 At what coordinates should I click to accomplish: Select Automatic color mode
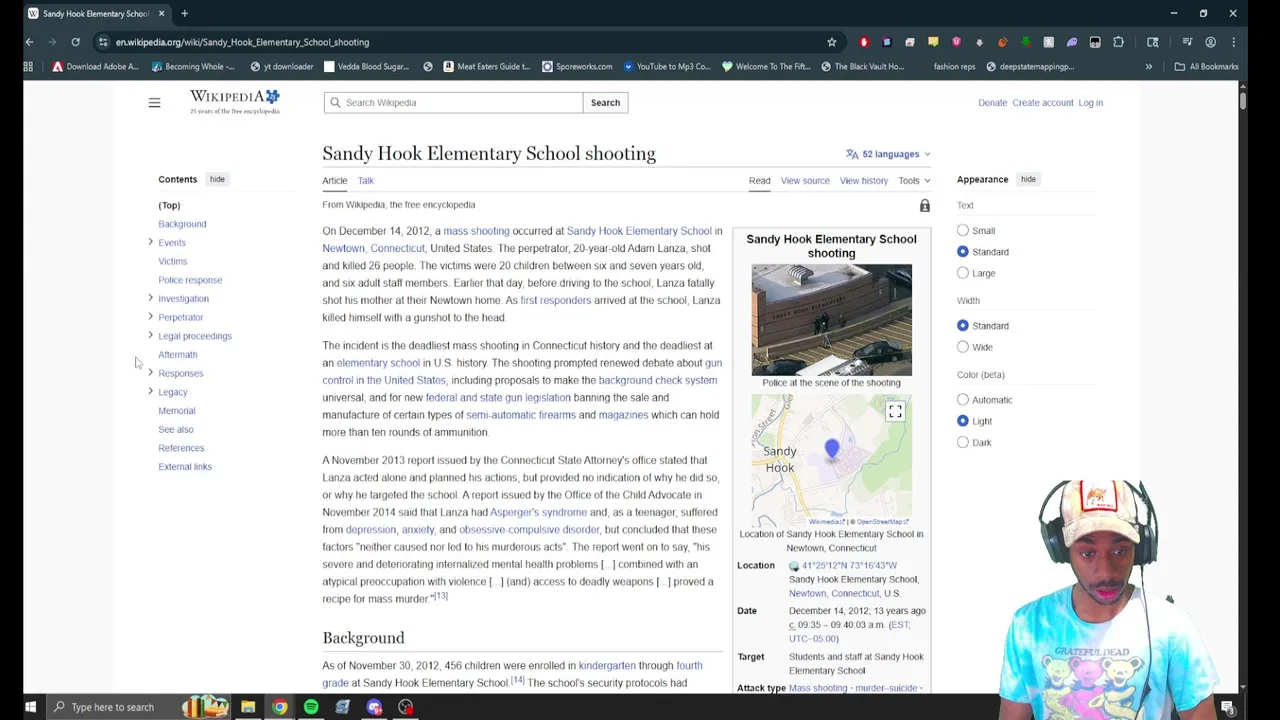(963, 399)
